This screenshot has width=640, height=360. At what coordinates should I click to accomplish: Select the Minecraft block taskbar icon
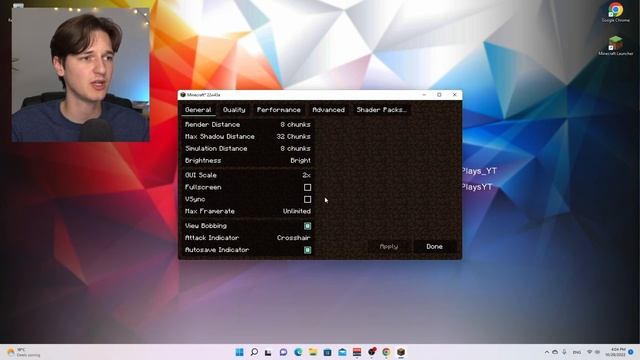point(401,352)
